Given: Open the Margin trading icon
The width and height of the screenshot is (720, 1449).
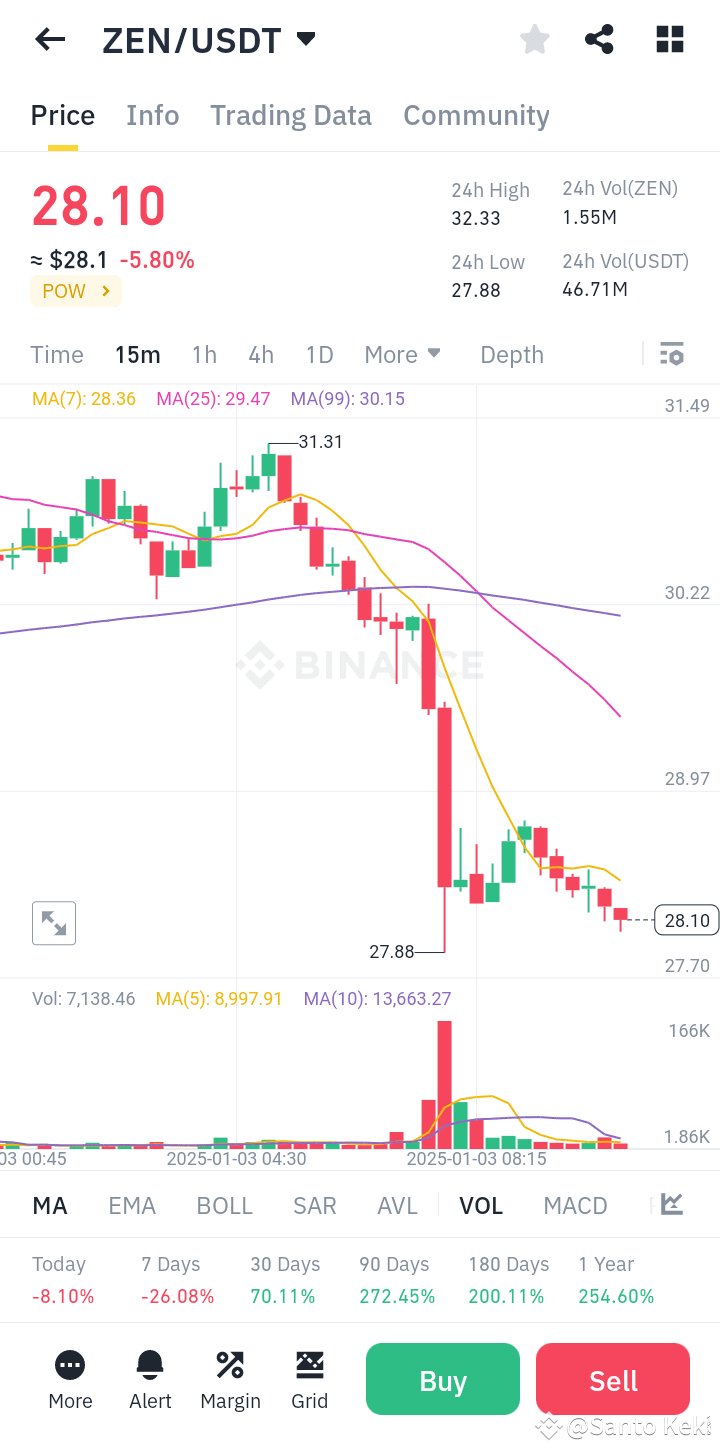Looking at the screenshot, I should point(230,1380).
